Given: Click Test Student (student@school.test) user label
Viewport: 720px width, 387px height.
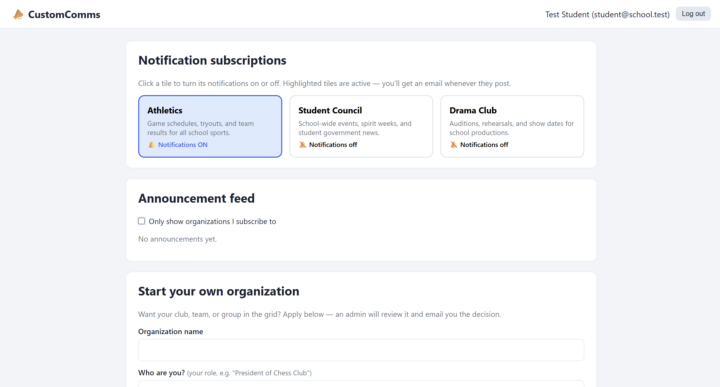Looking at the screenshot, I should [x=607, y=15].
